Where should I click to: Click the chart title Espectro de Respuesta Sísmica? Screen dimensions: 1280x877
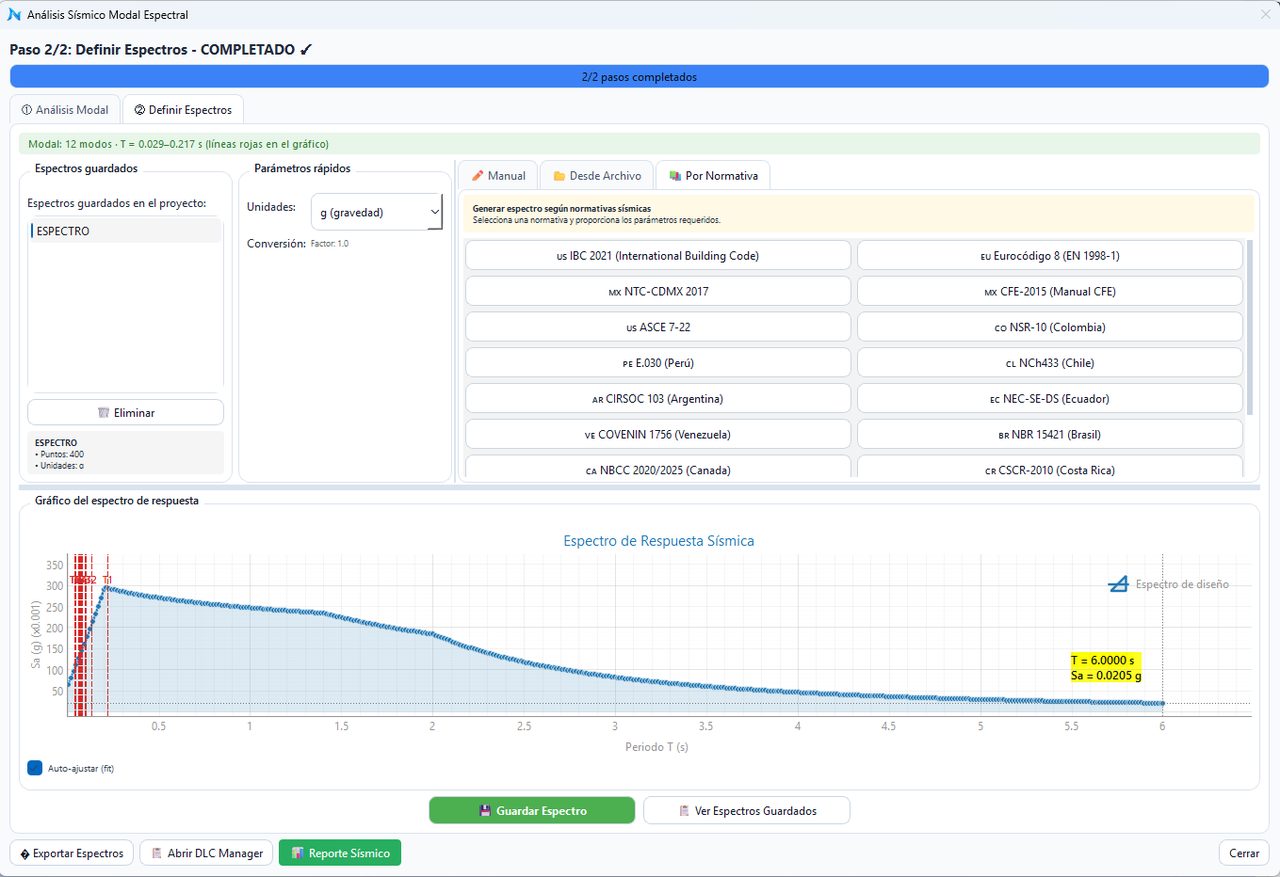(x=659, y=541)
